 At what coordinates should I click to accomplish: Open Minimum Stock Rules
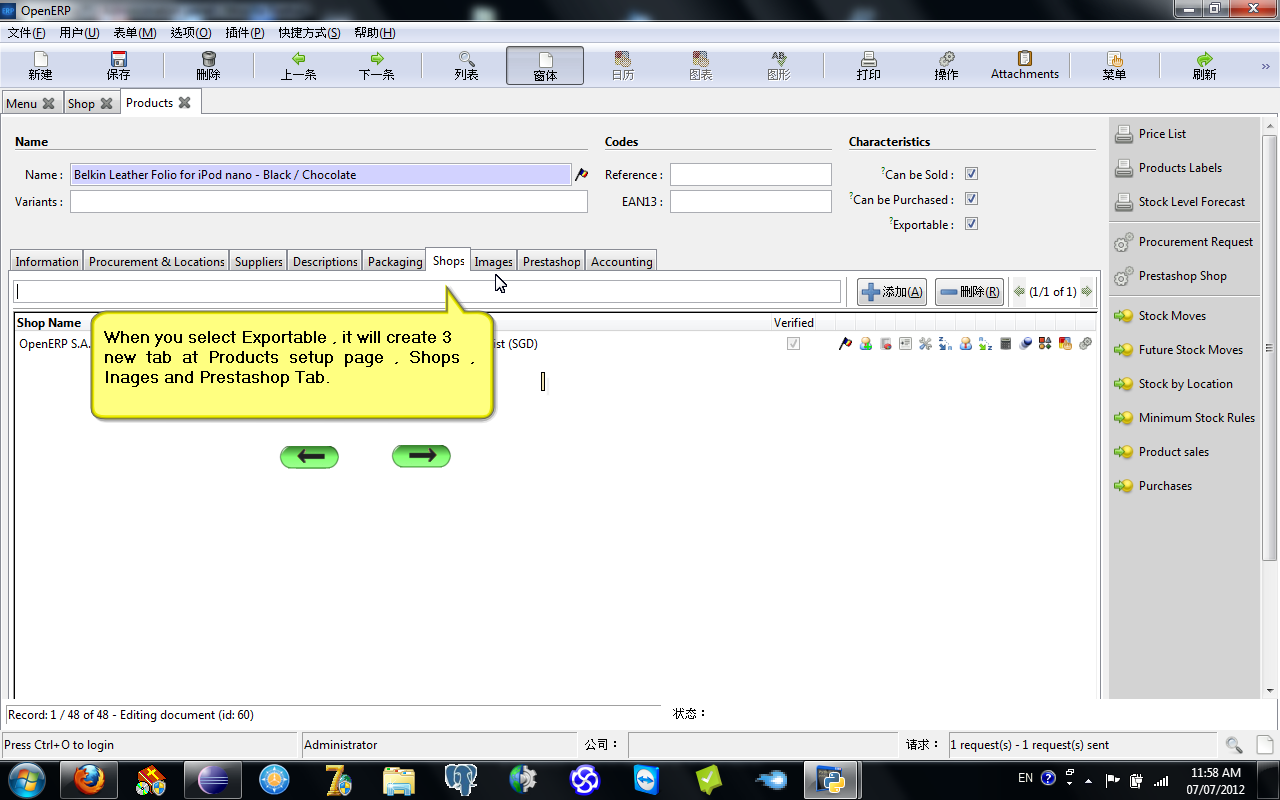[1196, 418]
